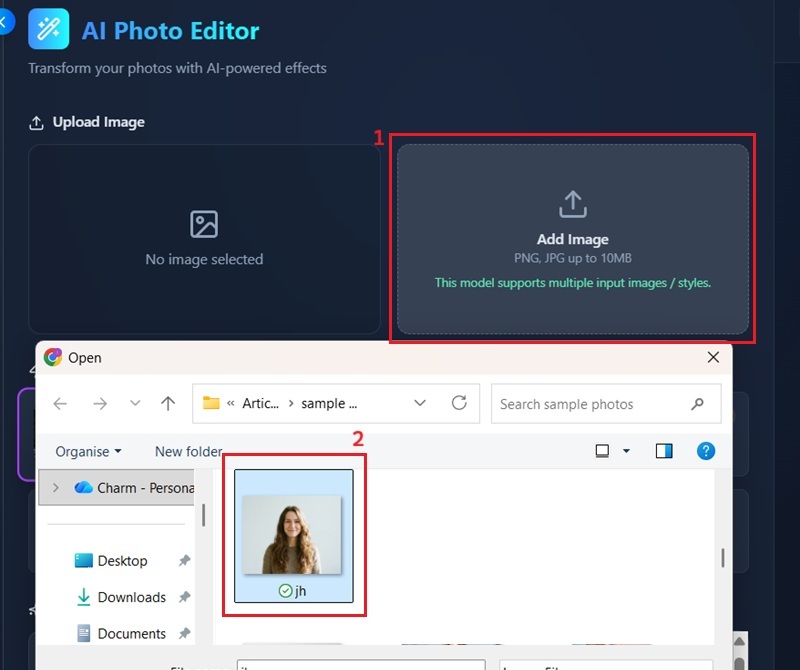Screen dimensions: 800x670
Task: Click the upload icon next to Upload Image
Action: [x=36, y=123]
